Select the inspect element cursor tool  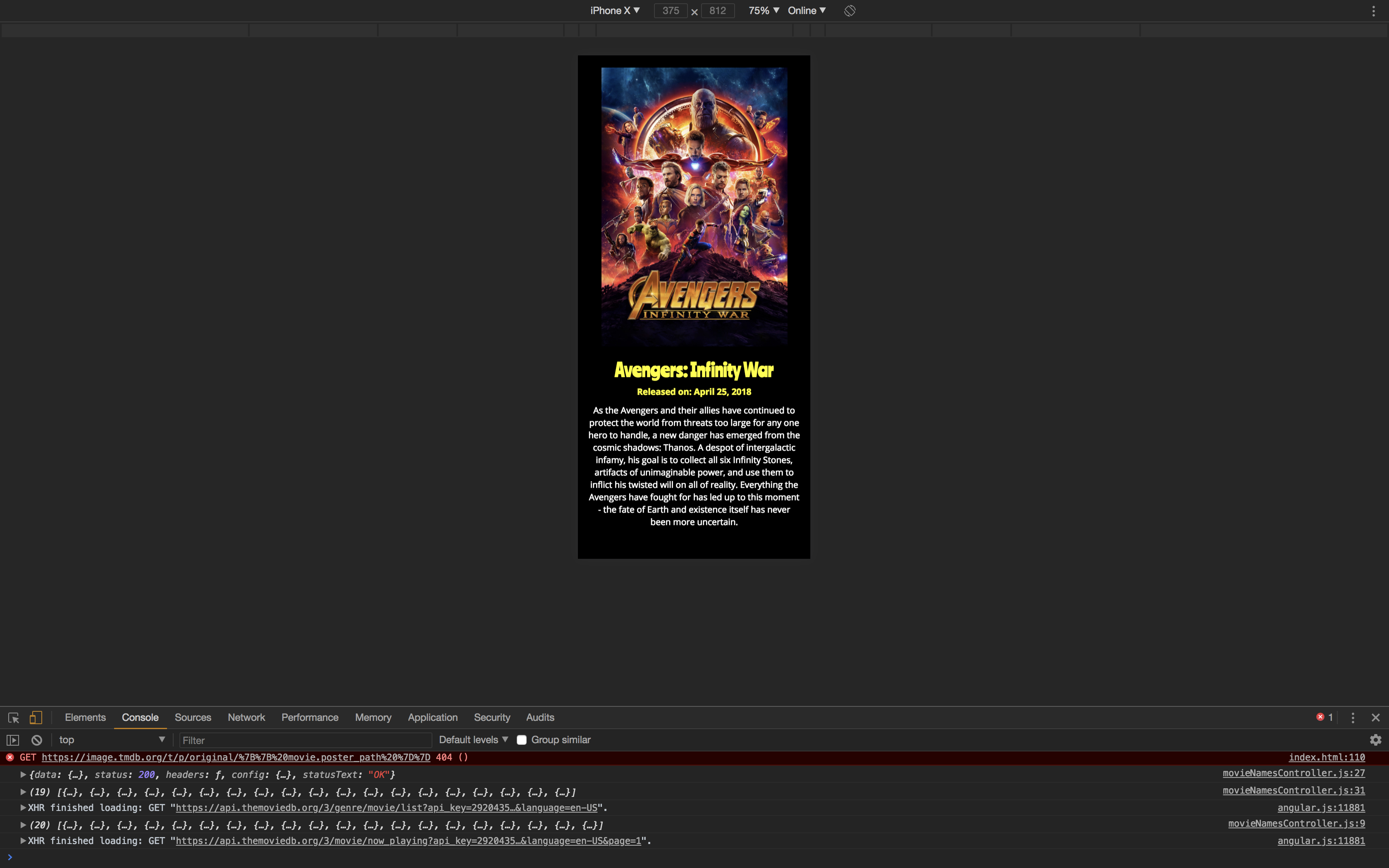(x=13, y=717)
